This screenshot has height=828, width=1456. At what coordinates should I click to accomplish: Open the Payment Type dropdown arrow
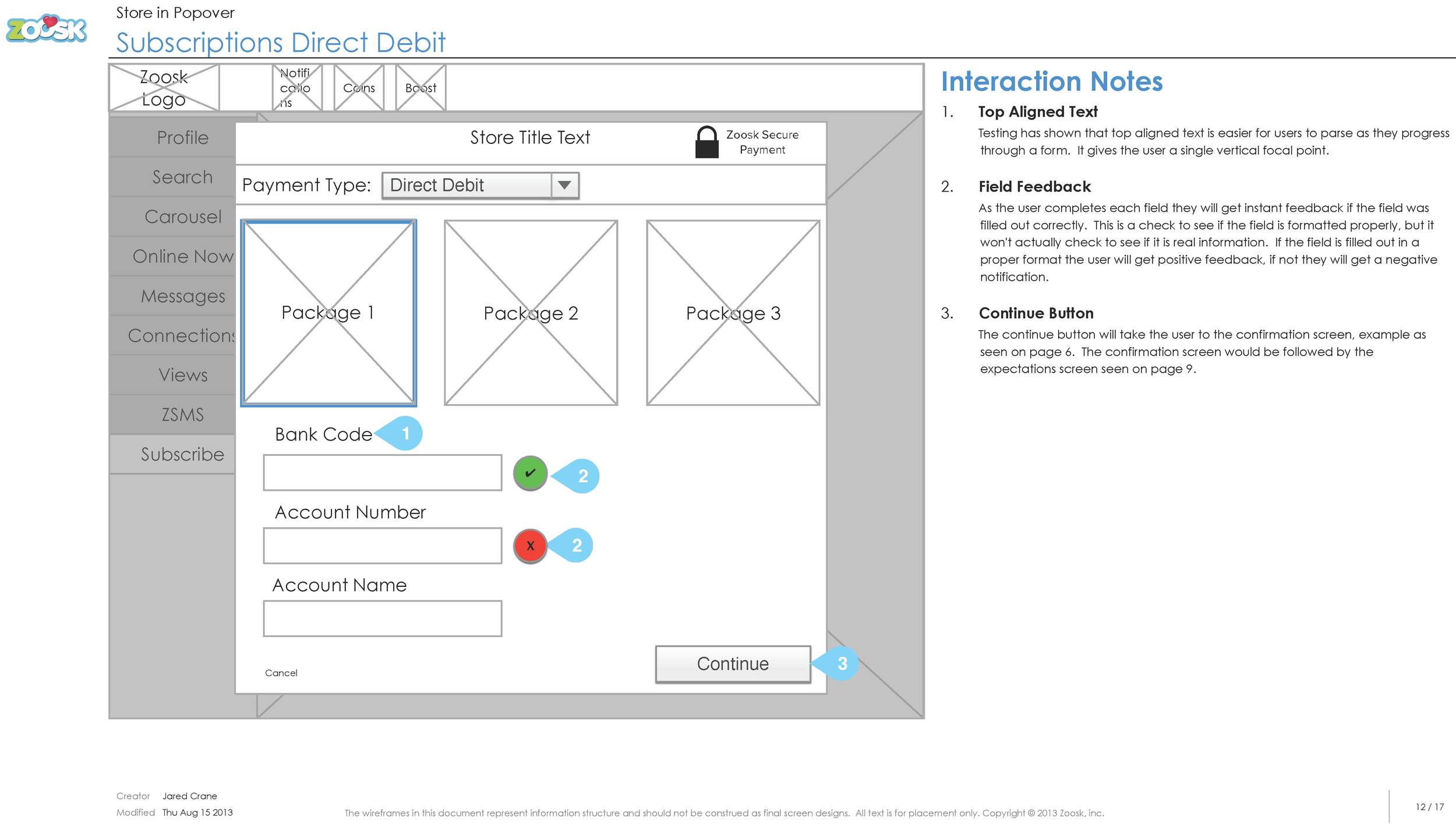[564, 185]
